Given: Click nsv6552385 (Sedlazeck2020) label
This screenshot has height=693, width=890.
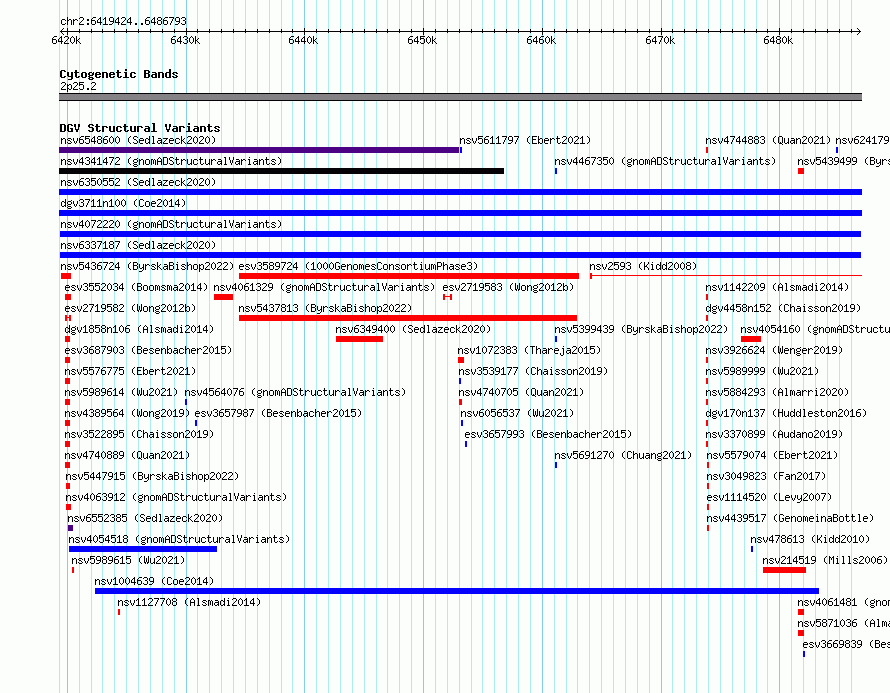Looking at the screenshot, I should pyautogui.click(x=145, y=518).
